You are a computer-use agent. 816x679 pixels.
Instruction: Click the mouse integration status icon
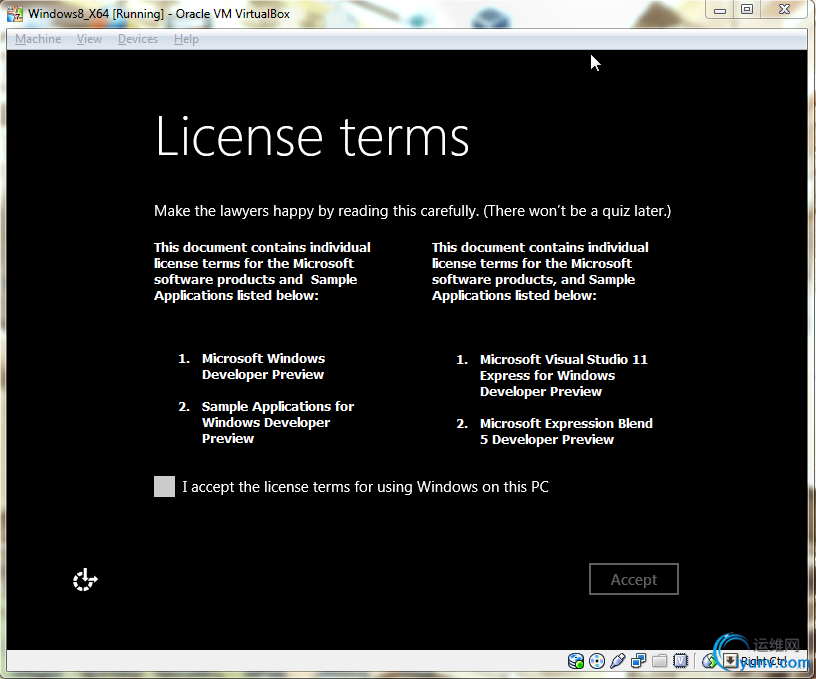[x=709, y=661]
